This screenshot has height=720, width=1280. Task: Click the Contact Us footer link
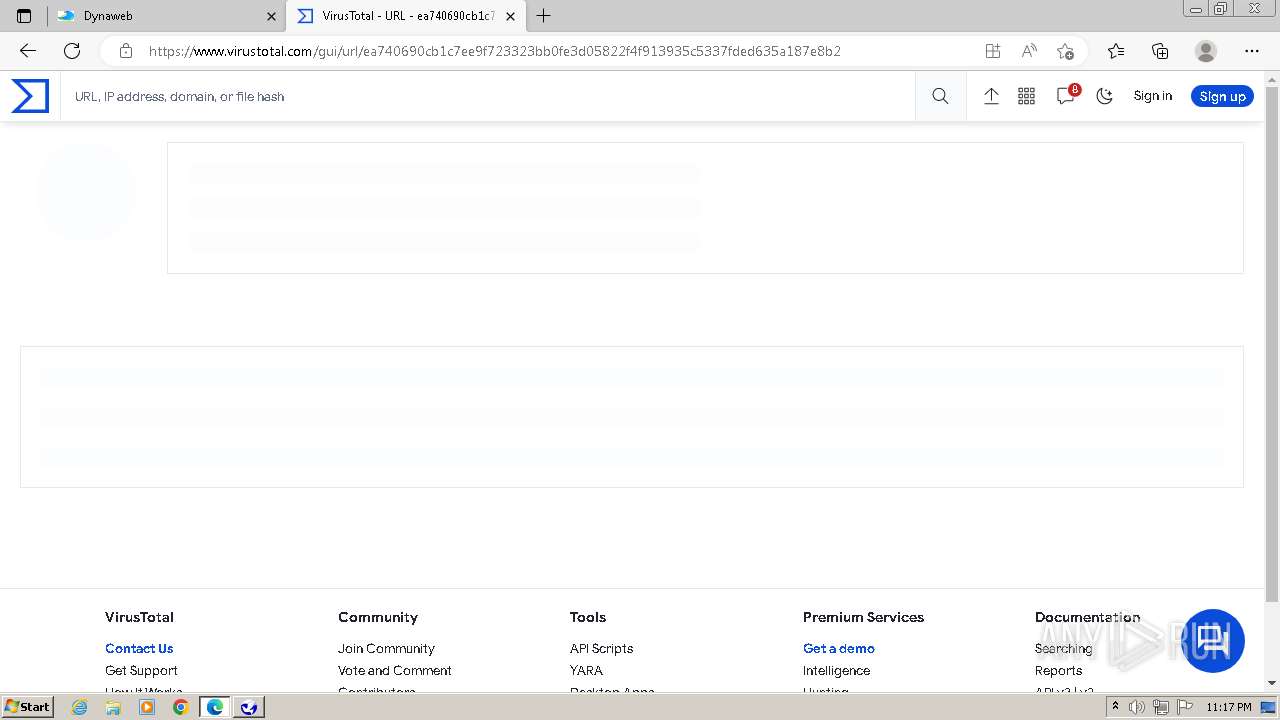pos(139,648)
